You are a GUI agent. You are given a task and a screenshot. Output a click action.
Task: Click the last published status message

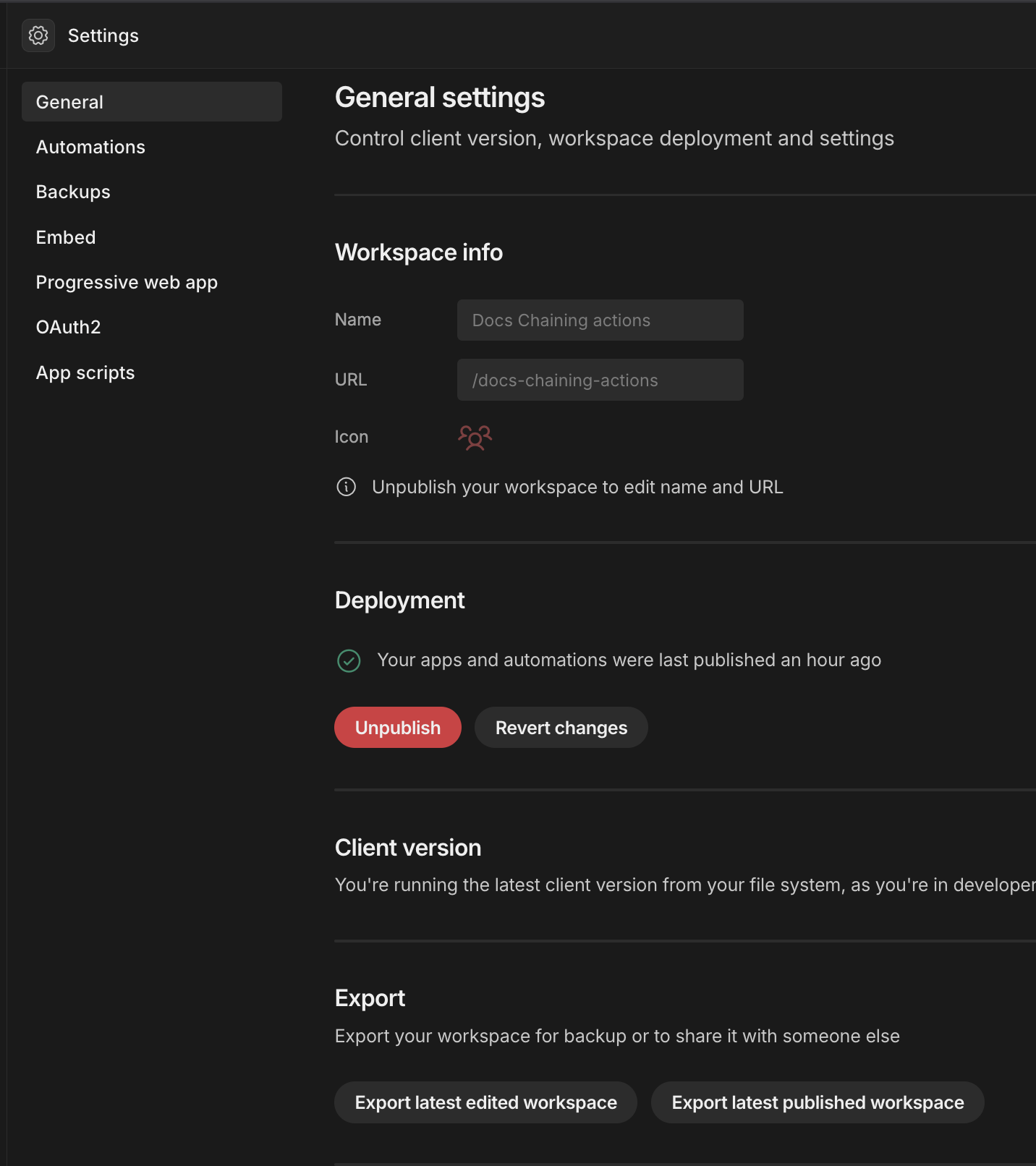tap(629, 660)
